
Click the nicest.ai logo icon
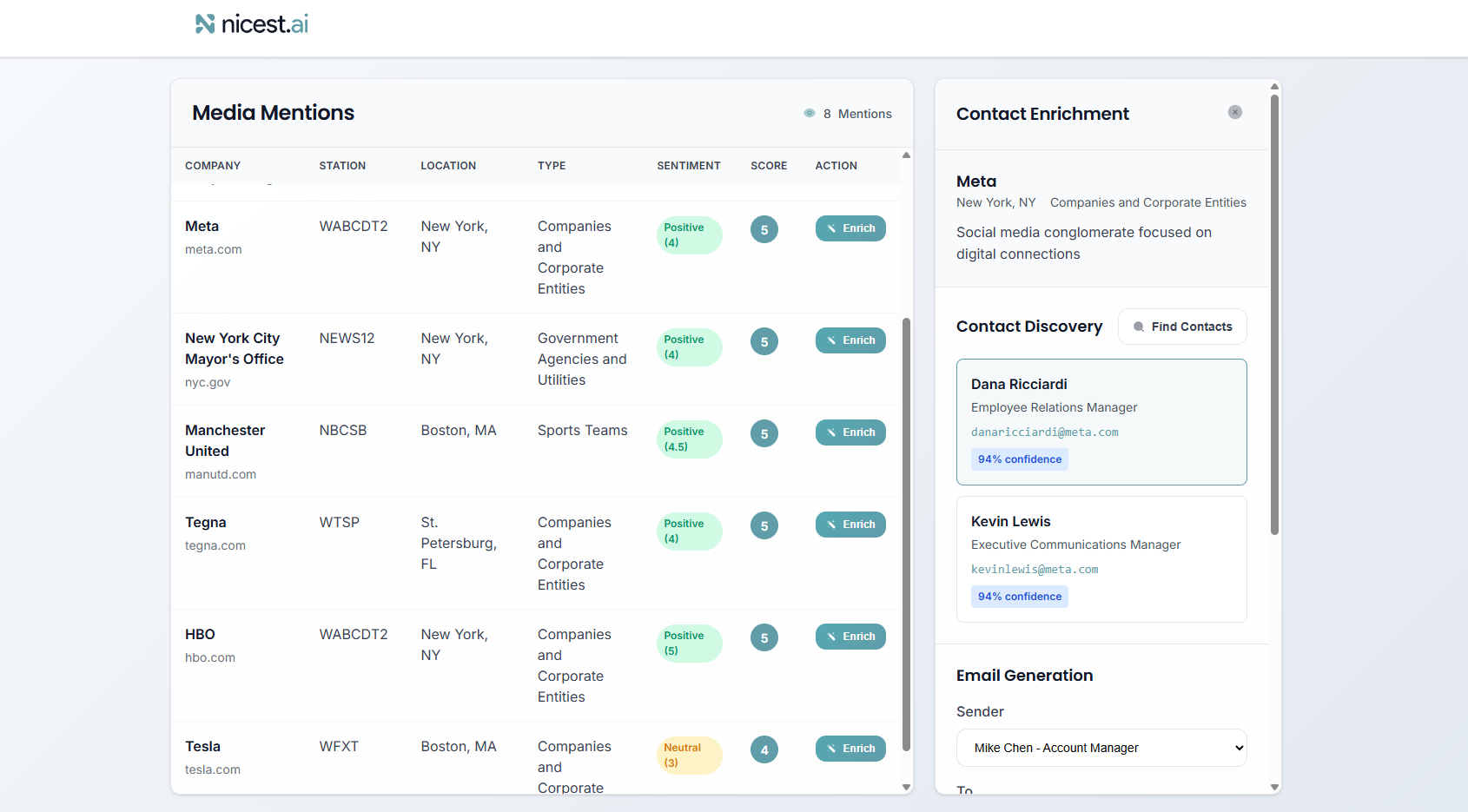205,24
